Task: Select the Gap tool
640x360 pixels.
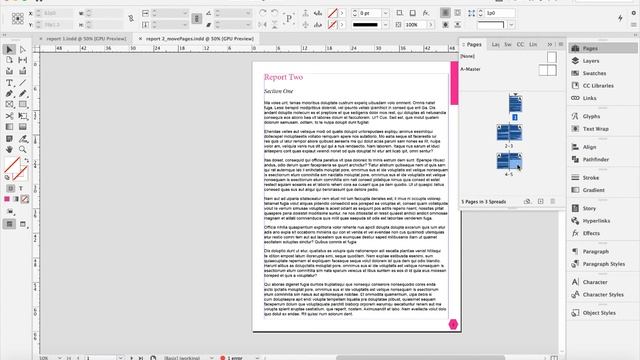Action: click(x=23, y=60)
